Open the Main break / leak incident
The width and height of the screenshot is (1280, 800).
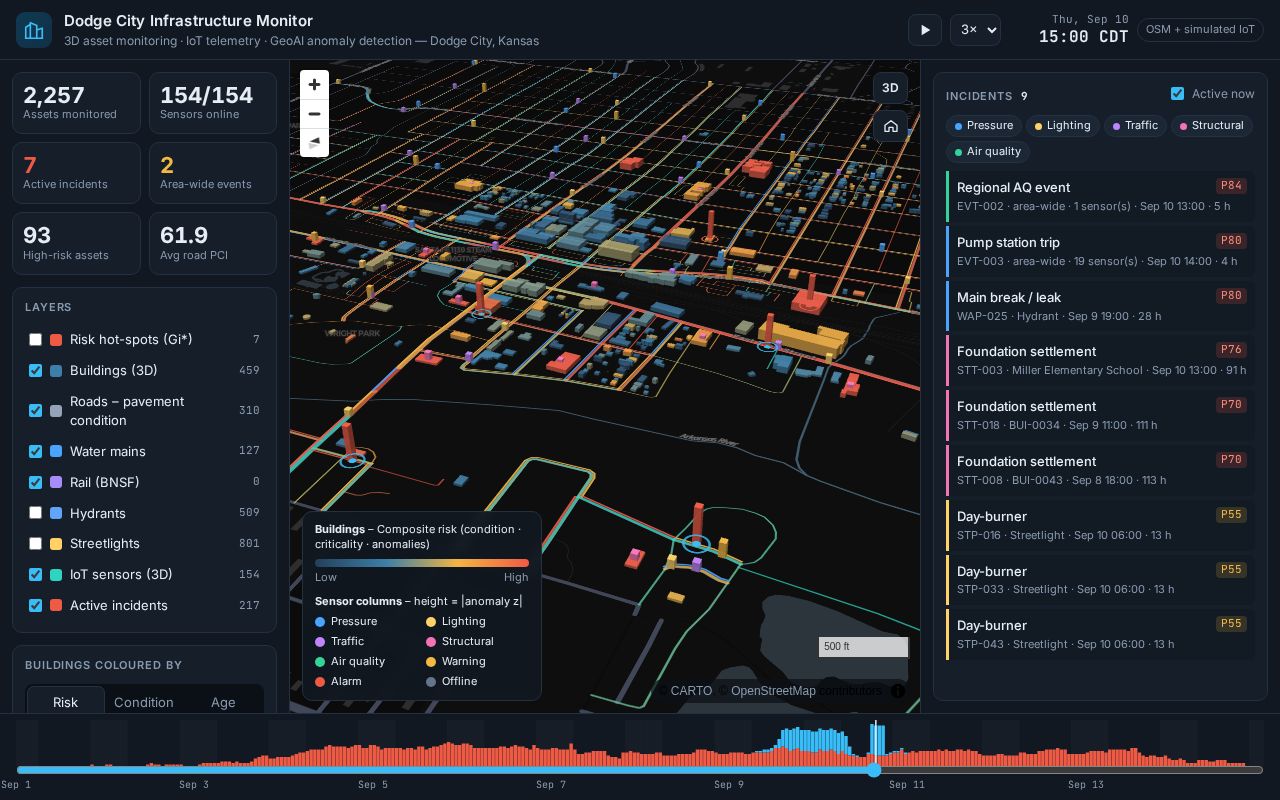click(1099, 306)
